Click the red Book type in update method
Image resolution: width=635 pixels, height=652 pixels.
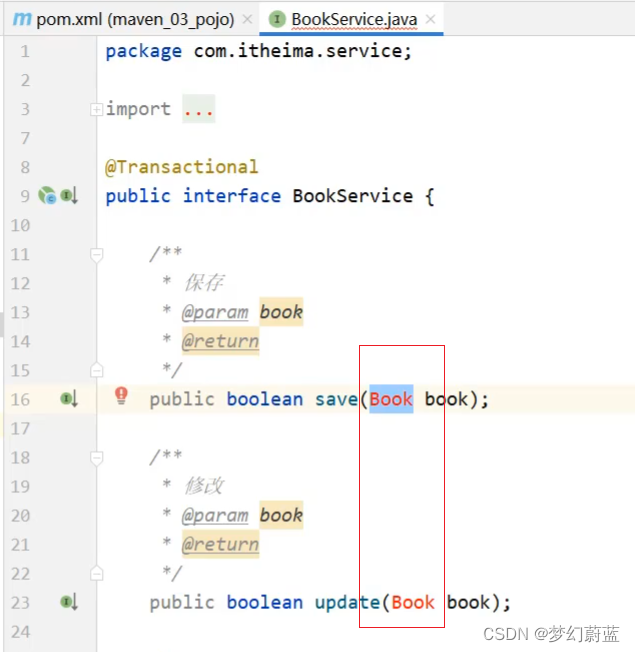413,602
